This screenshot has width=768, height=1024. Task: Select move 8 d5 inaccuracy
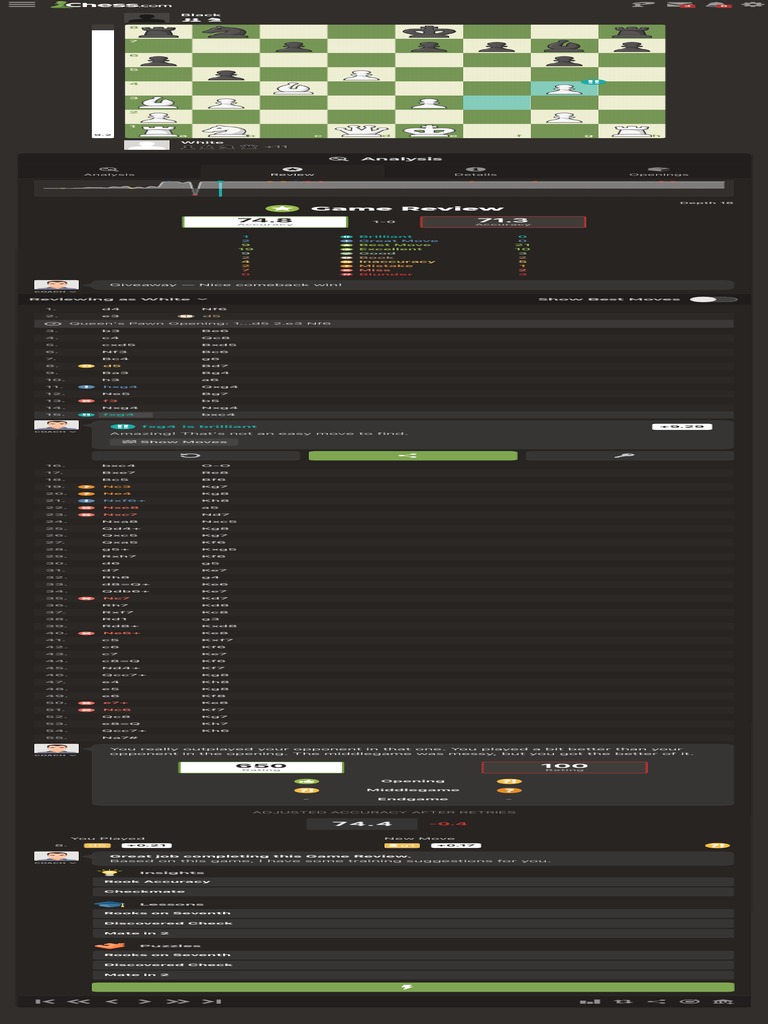pos(112,366)
